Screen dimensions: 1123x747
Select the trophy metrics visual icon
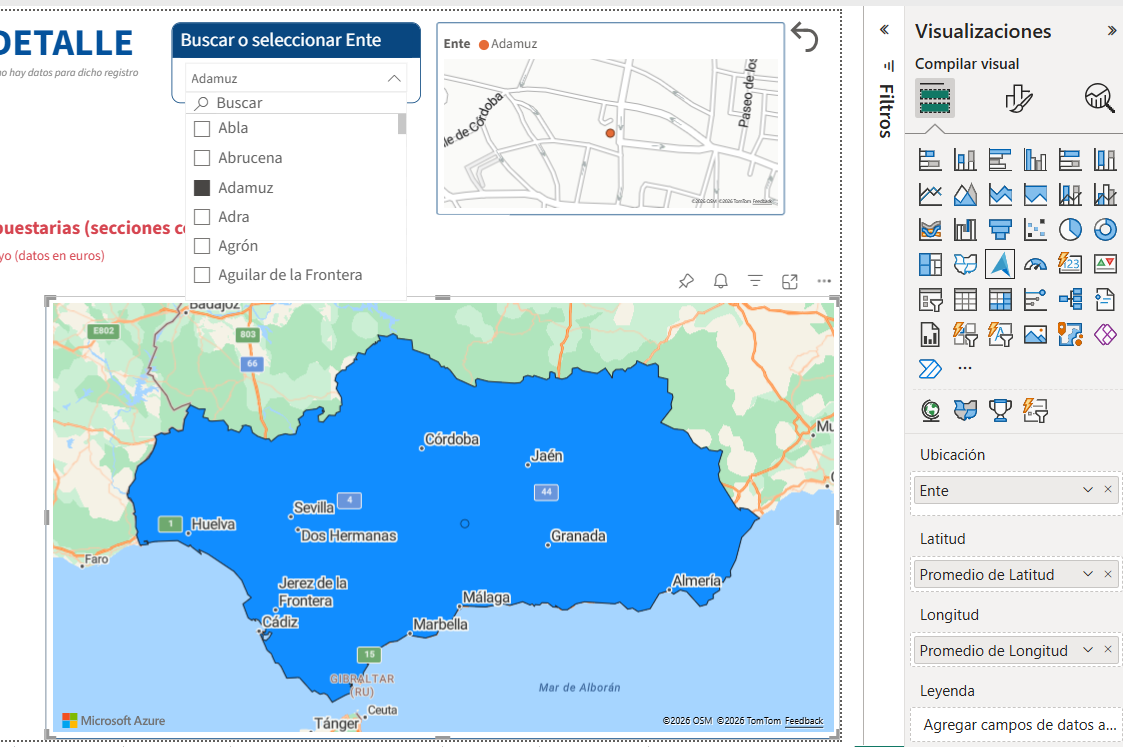[x=1000, y=410]
